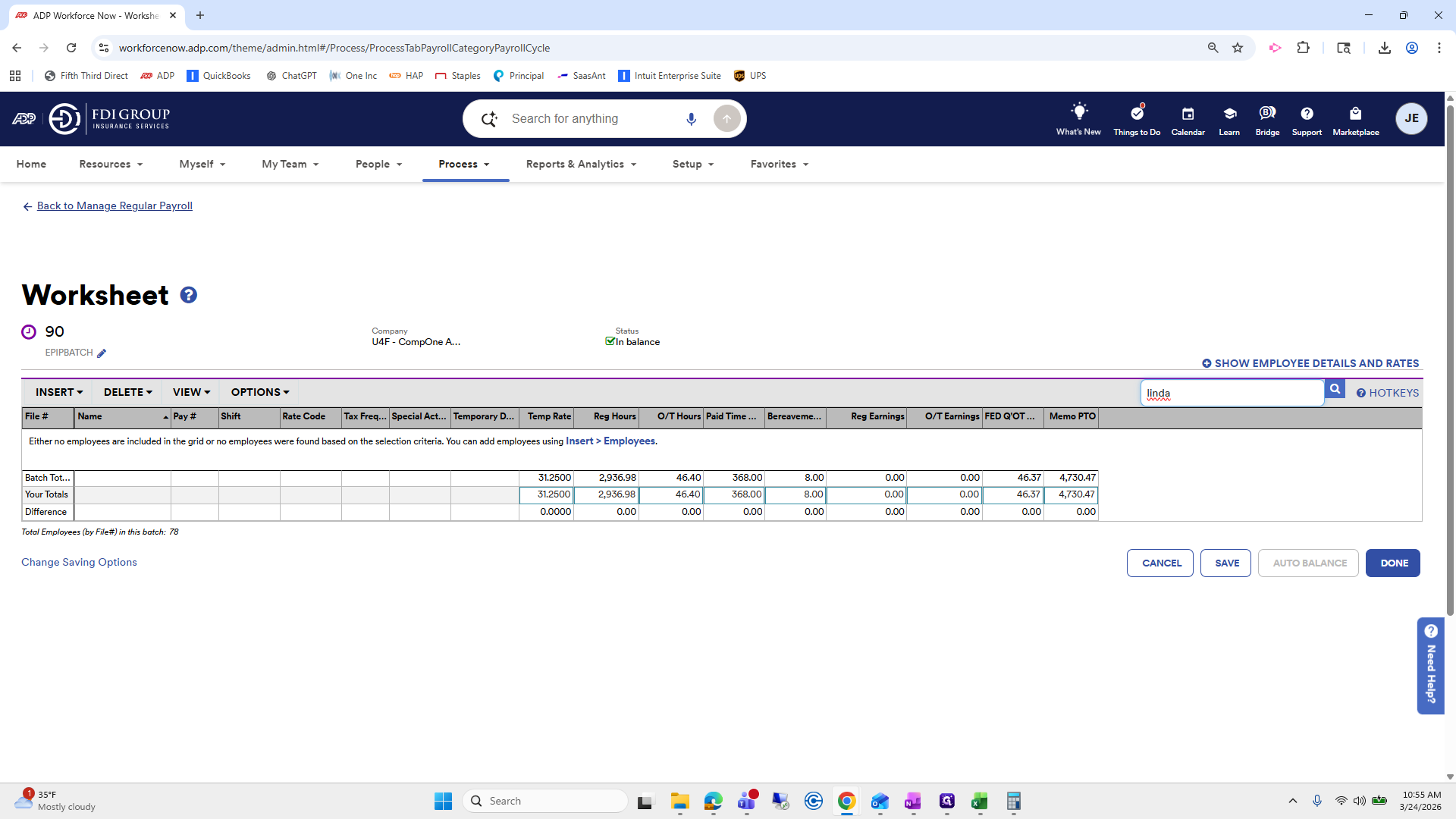Open the Setup navigation menu
Screen dimensions: 1456x819
[x=693, y=164]
